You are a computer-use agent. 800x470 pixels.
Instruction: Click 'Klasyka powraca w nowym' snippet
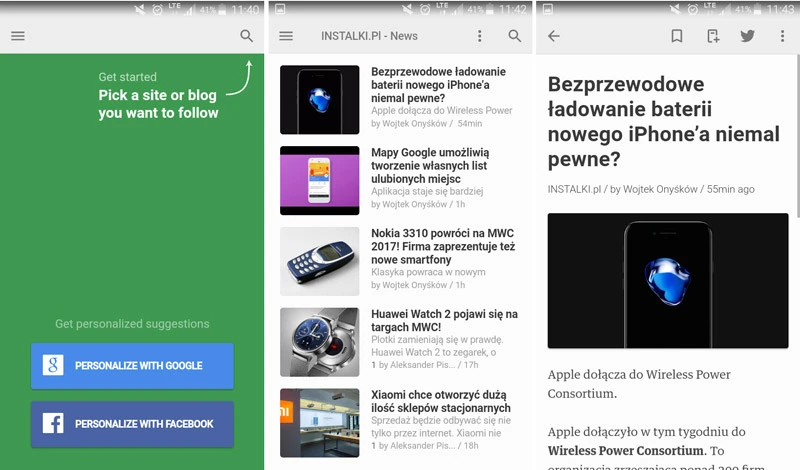(428, 272)
